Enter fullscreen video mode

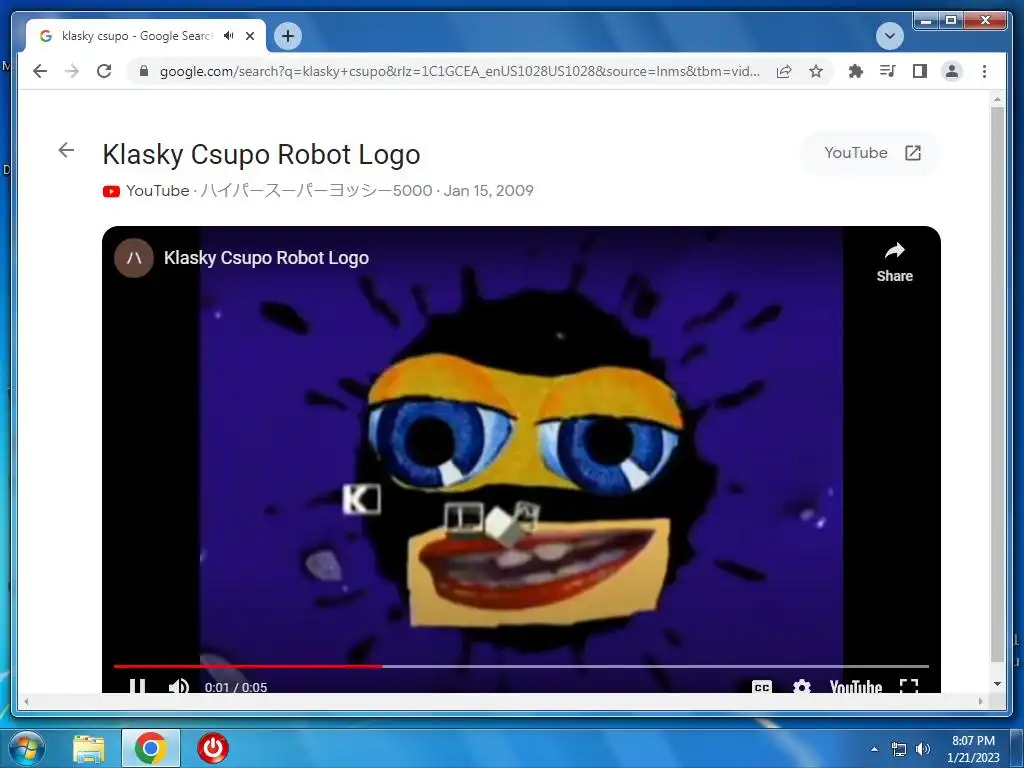pos(909,686)
